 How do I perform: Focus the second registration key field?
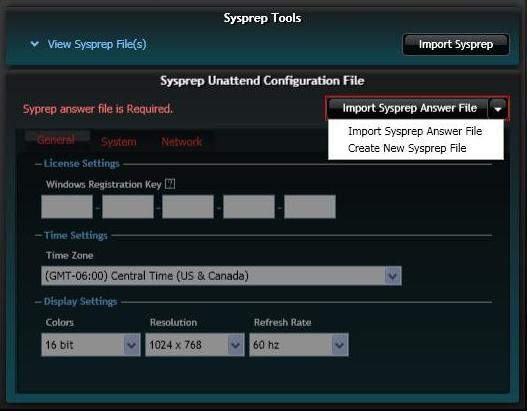[128, 207]
